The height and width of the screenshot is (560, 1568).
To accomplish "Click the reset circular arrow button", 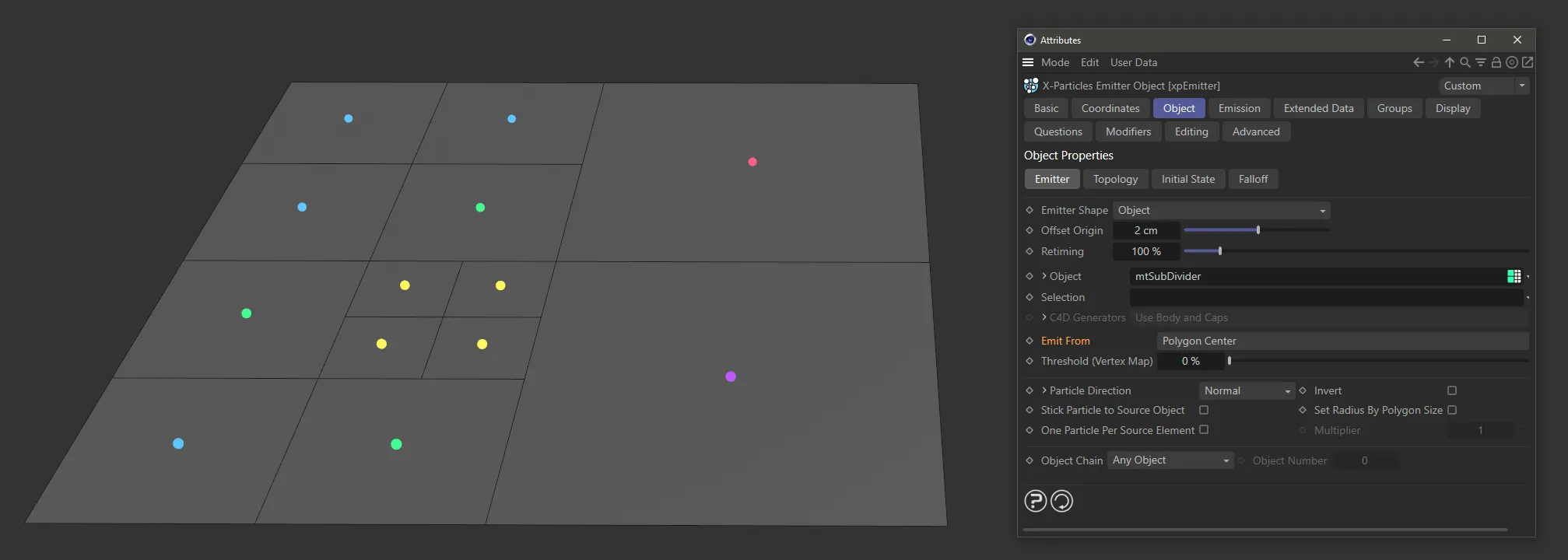I will pyautogui.click(x=1061, y=501).
